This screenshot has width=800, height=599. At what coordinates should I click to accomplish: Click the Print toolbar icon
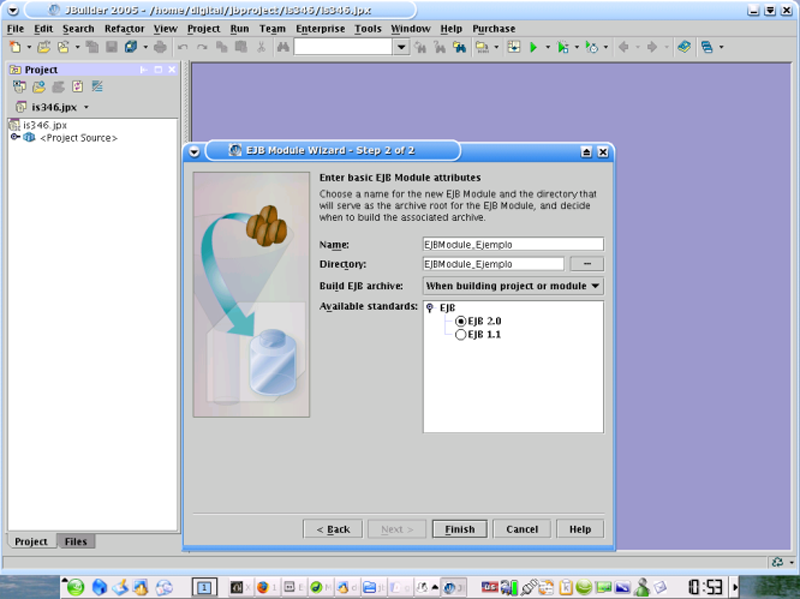160,47
